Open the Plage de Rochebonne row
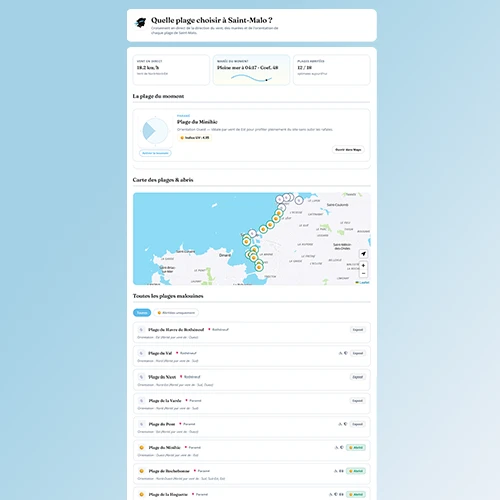The image size is (500, 500). [x=252, y=474]
